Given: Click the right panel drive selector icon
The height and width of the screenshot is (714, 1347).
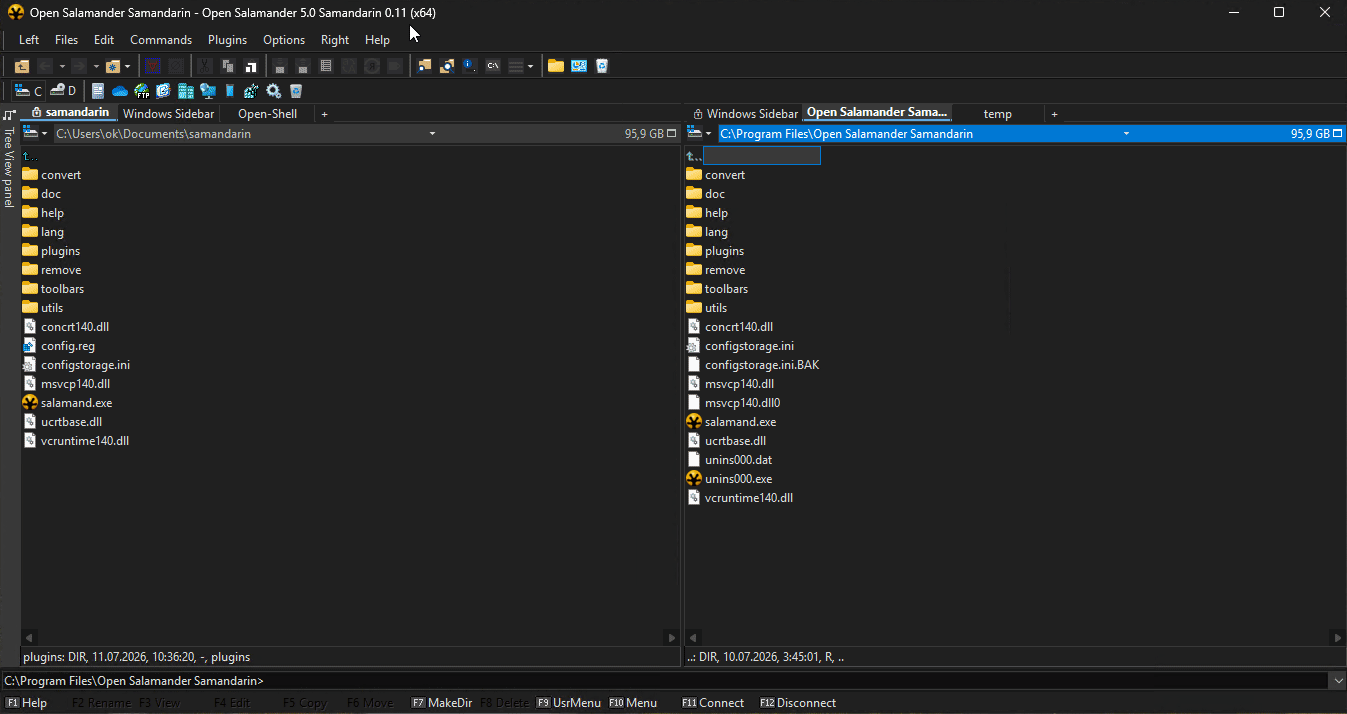Looking at the screenshot, I should 695,133.
